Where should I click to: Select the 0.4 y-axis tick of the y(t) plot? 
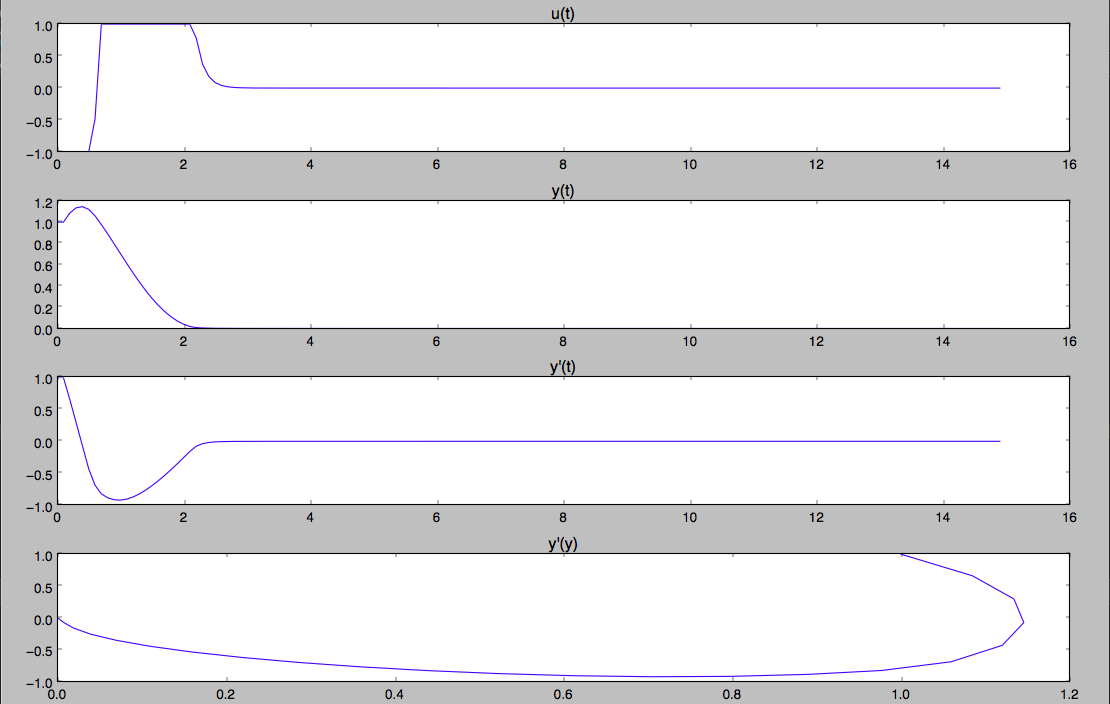click(43, 288)
